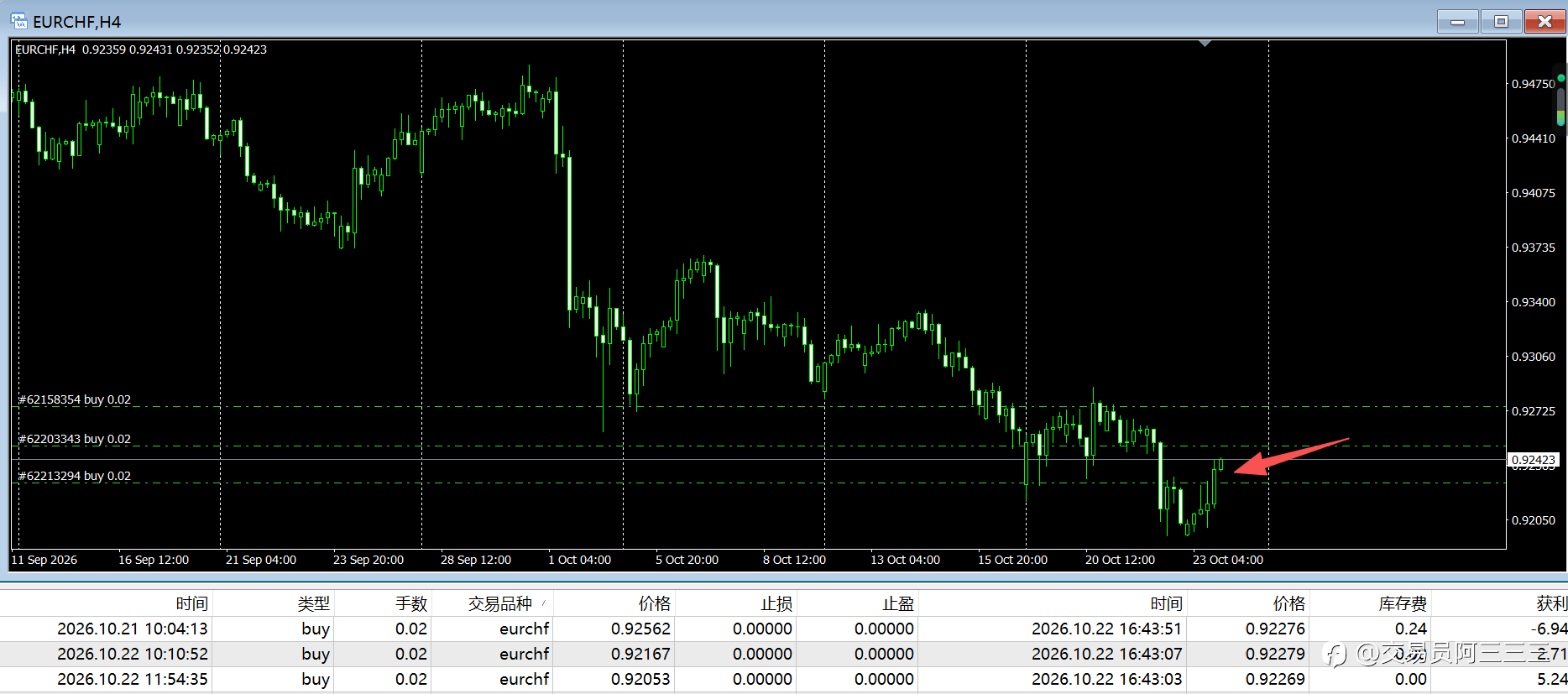Screen dimensions: 1568x694
Task: Sort by the 库存费 column header
Action: coord(1403,603)
